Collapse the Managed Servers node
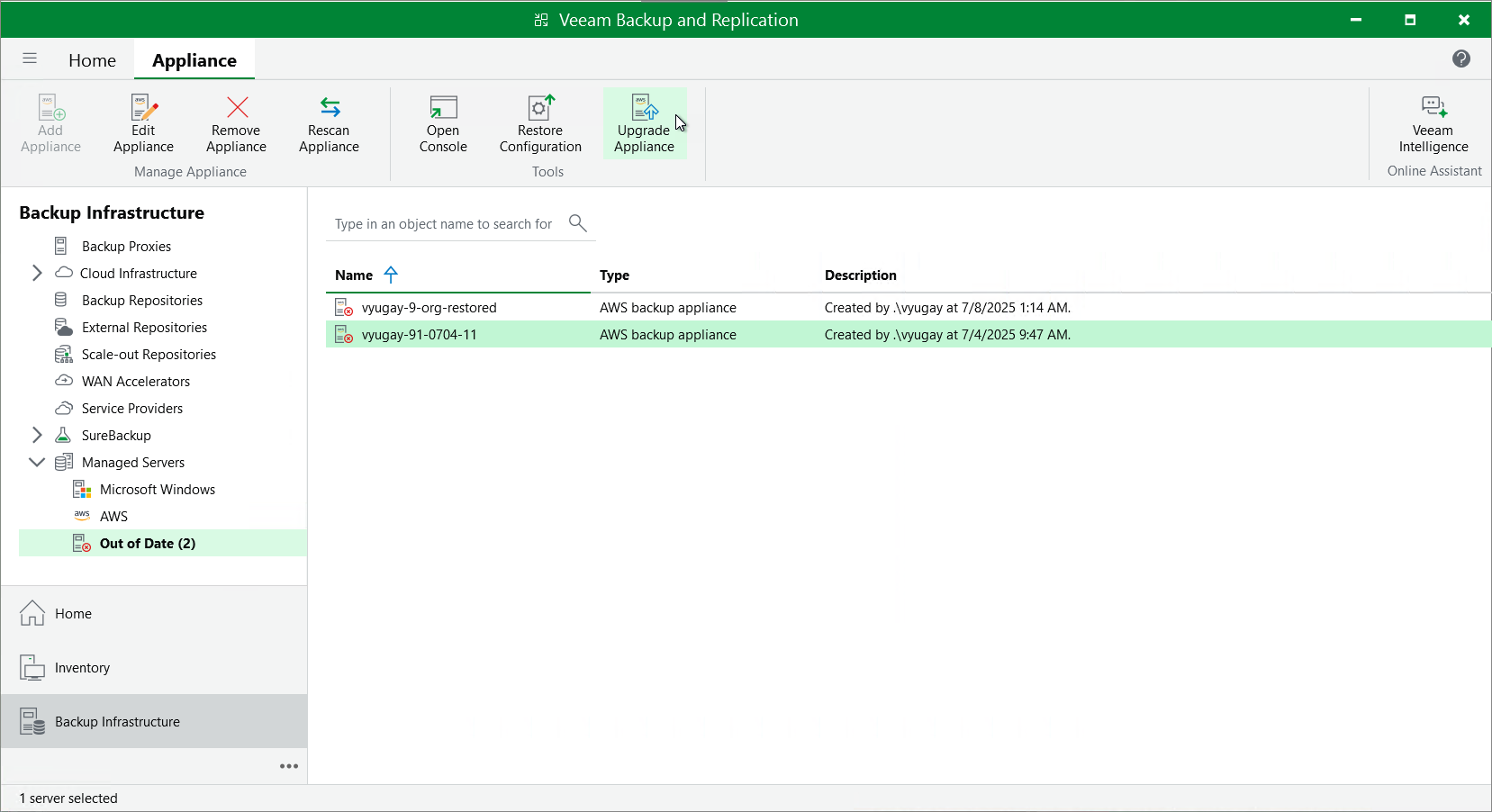The height and width of the screenshot is (812, 1492). [x=37, y=462]
